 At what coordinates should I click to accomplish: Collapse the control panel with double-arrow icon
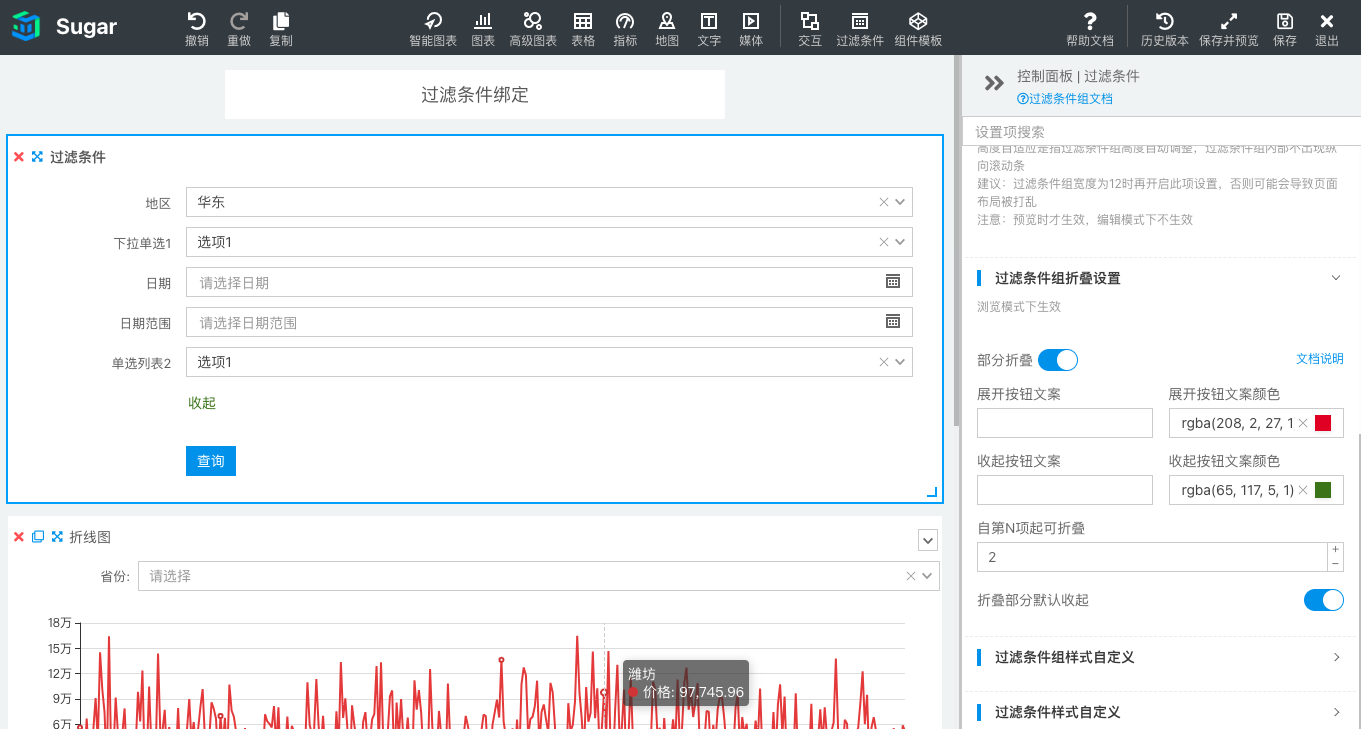pos(994,84)
